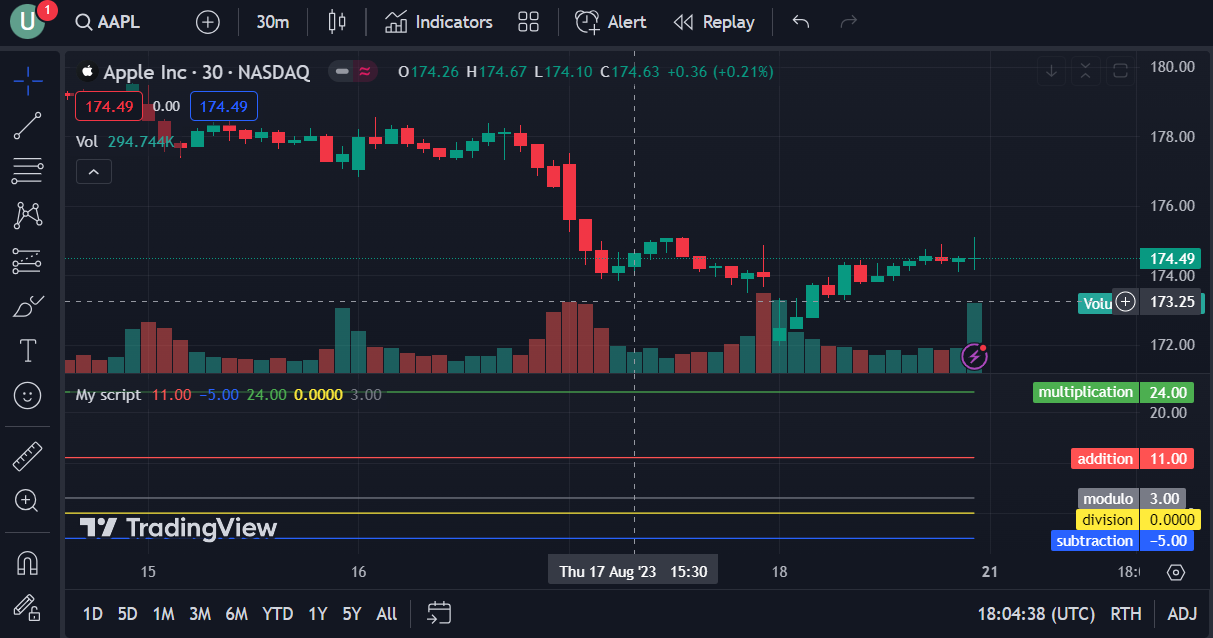This screenshot has width=1213, height=638.
Task: Maximize the chart pane
Action: click(1120, 71)
